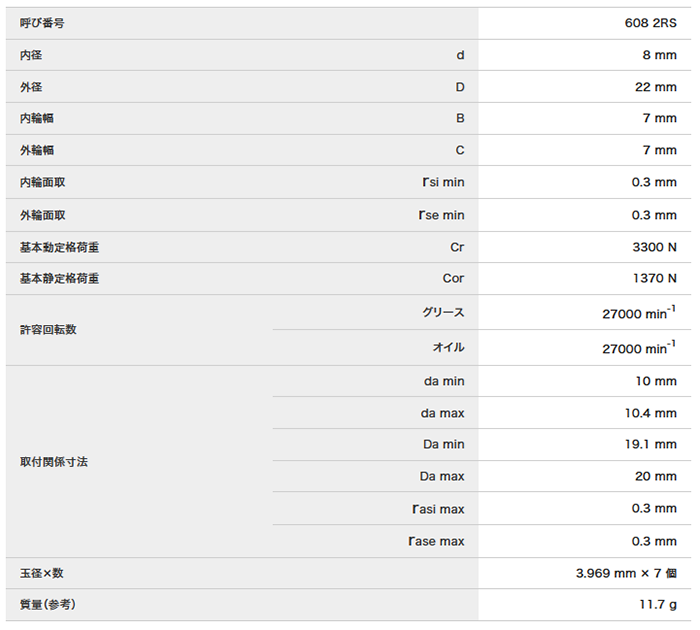Viewport: 700px width, 630px height.
Task: Select the オイル sub-row label
Action: tap(448, 348)
